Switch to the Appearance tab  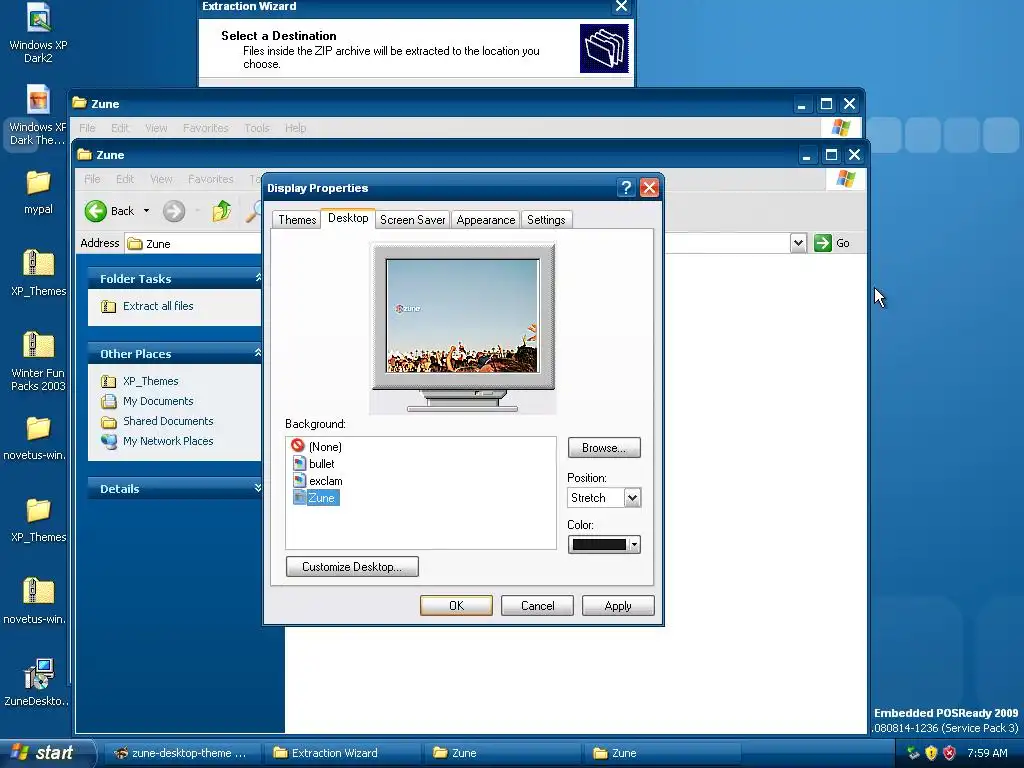486,220
